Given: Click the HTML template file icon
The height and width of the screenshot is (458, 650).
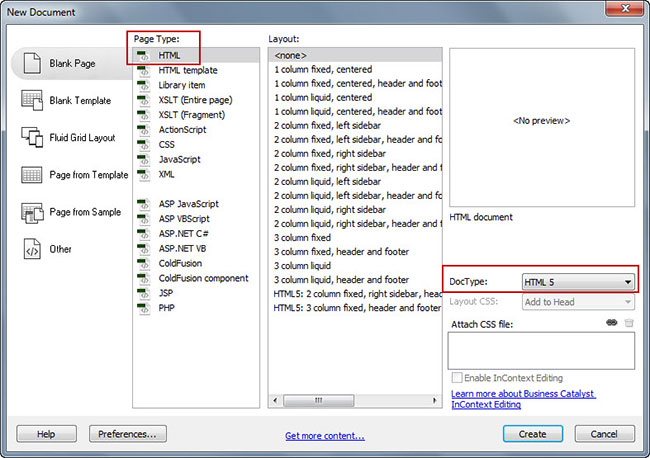Looking at the screenshot, I should point(143,70).
